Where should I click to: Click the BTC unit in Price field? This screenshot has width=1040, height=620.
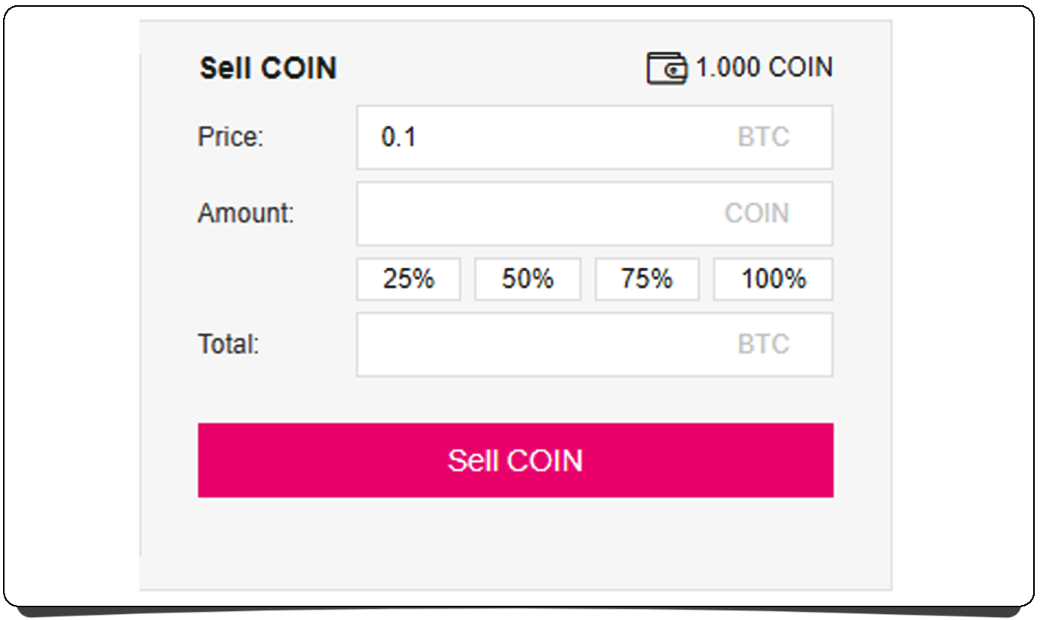[763, 137]
